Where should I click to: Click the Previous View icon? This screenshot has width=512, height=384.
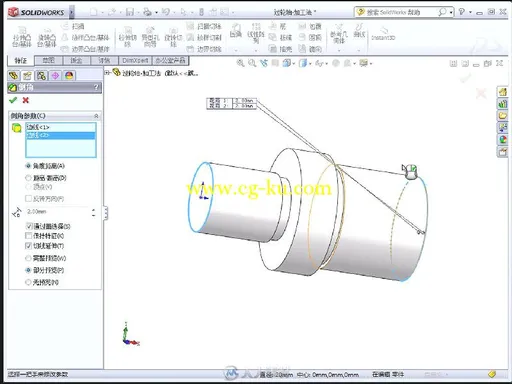pyautogui.click(x=264, y=63)
